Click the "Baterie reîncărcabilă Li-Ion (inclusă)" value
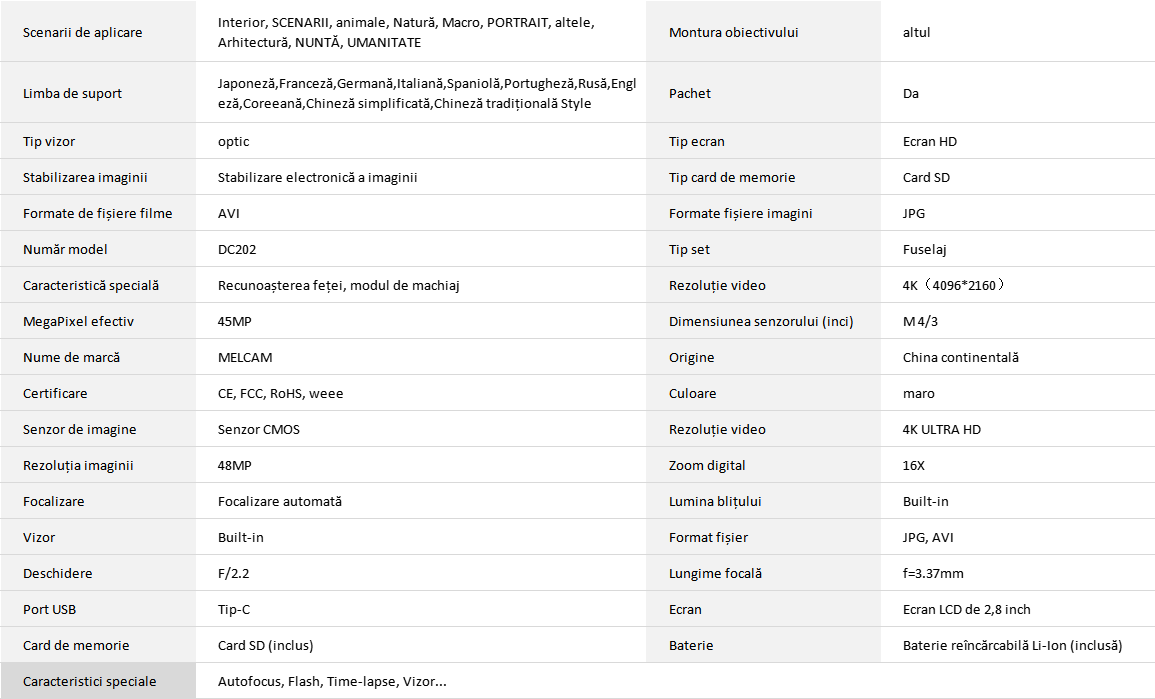Image resolution: width=1155 pixels, height=699 pixels. [x=1012, y=645]
